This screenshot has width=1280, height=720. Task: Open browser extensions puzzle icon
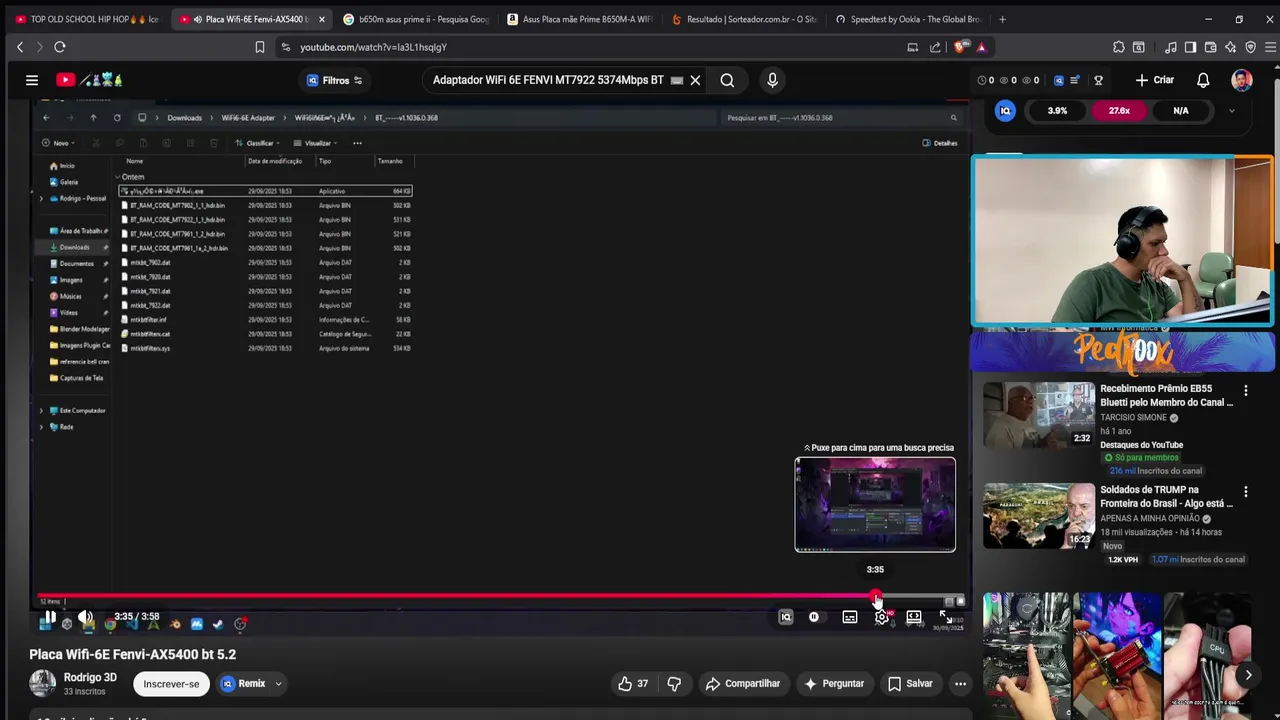(x=1119, y=47)
